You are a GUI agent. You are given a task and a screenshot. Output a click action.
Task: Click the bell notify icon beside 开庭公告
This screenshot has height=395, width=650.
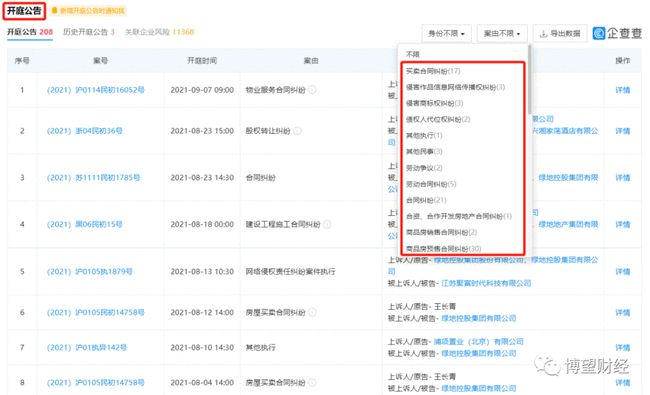point(54,10)
